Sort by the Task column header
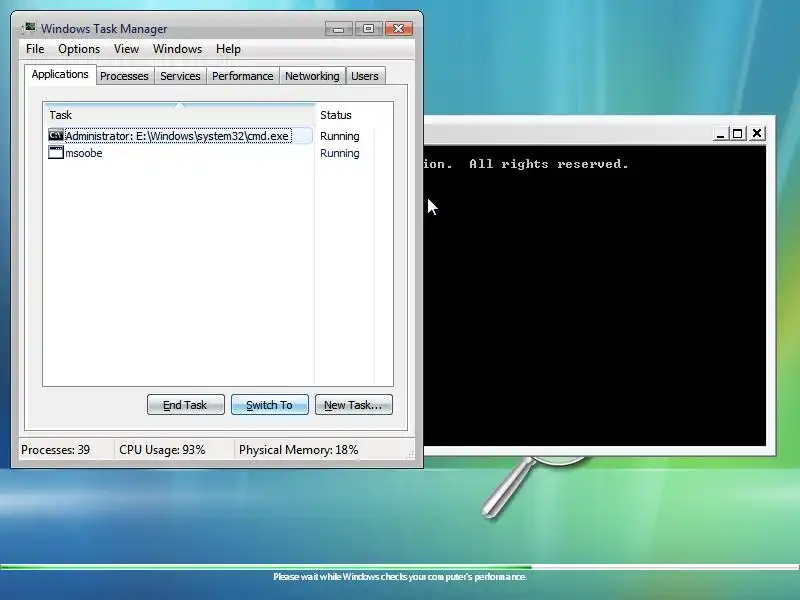 [x=180, y=115]
